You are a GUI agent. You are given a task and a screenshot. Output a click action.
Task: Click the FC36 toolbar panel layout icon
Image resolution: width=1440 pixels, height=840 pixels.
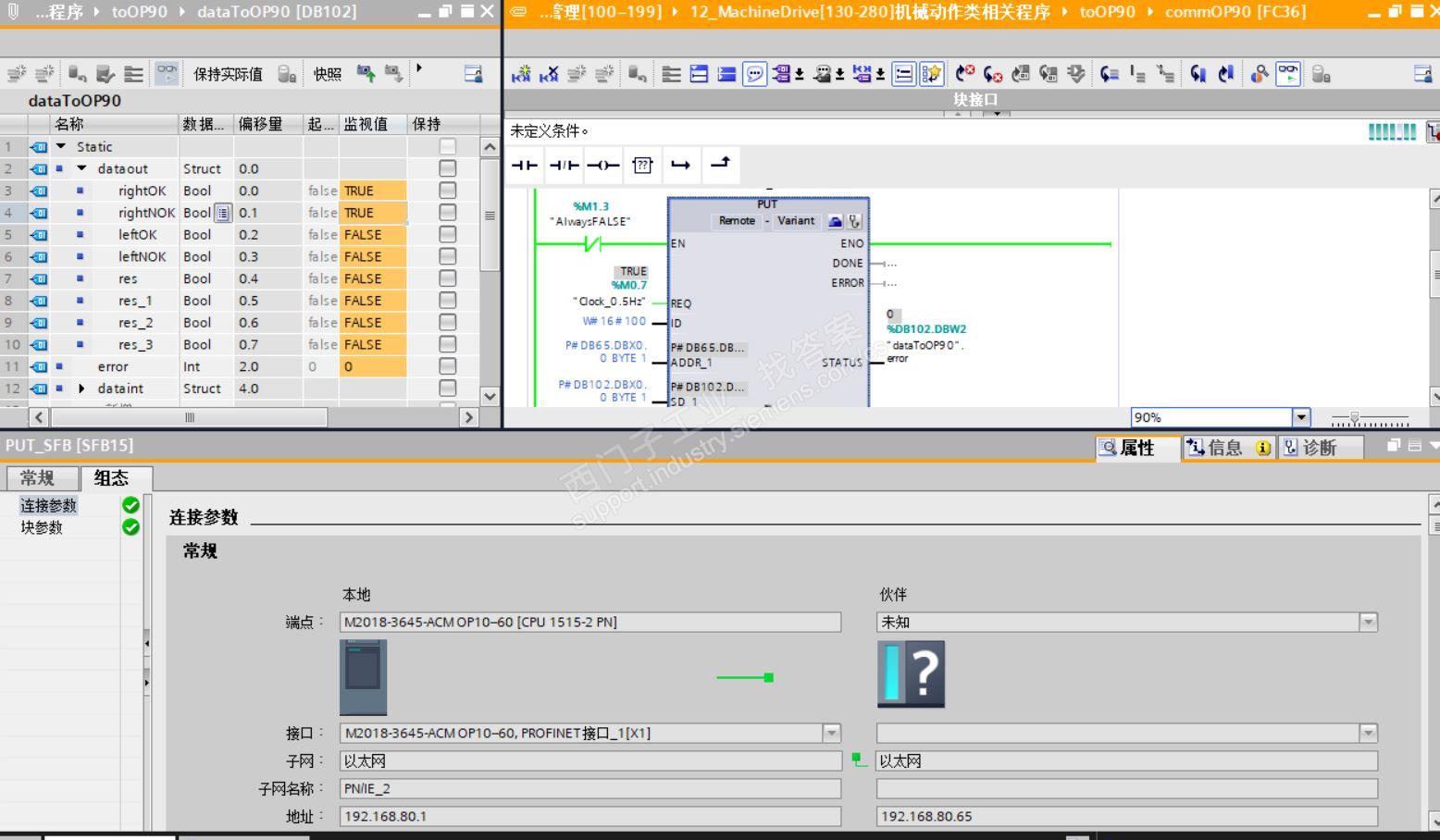pyautogui.click(x=1423, y=74)
